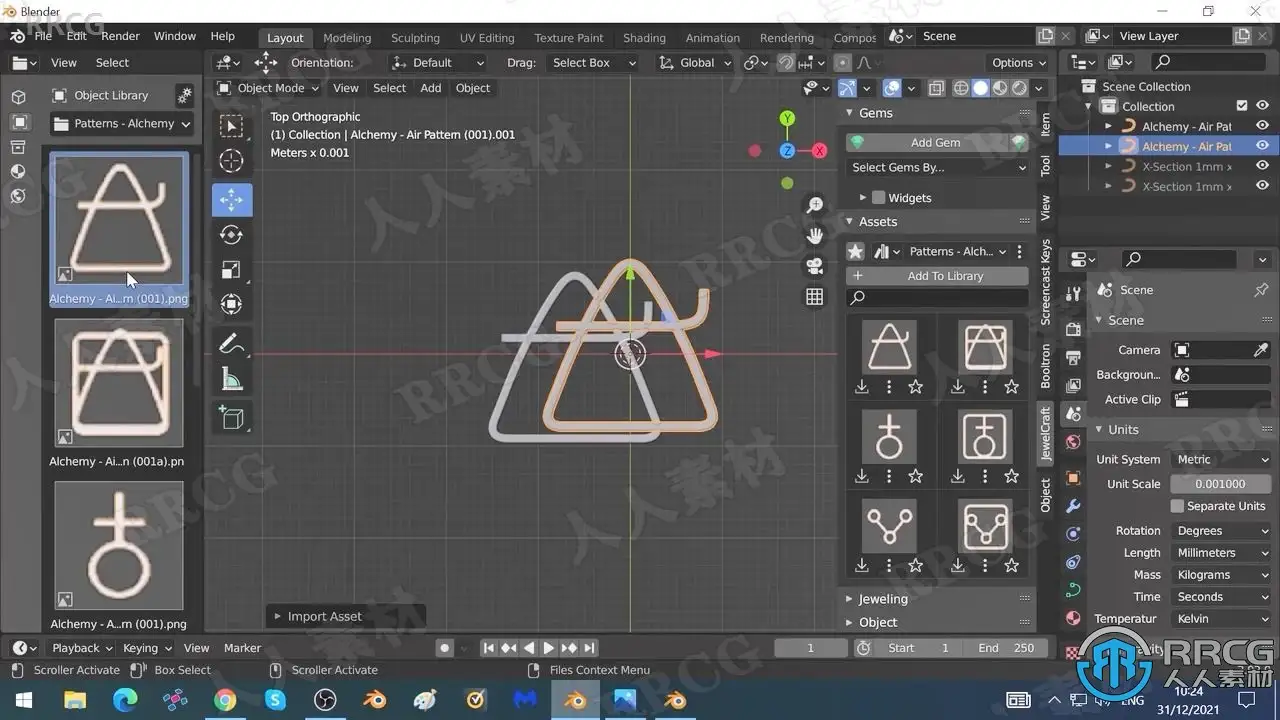Toggle visibility of second X-Section 1mm
Viewport: 1280px width, 720px height.
click(1262, 186)
